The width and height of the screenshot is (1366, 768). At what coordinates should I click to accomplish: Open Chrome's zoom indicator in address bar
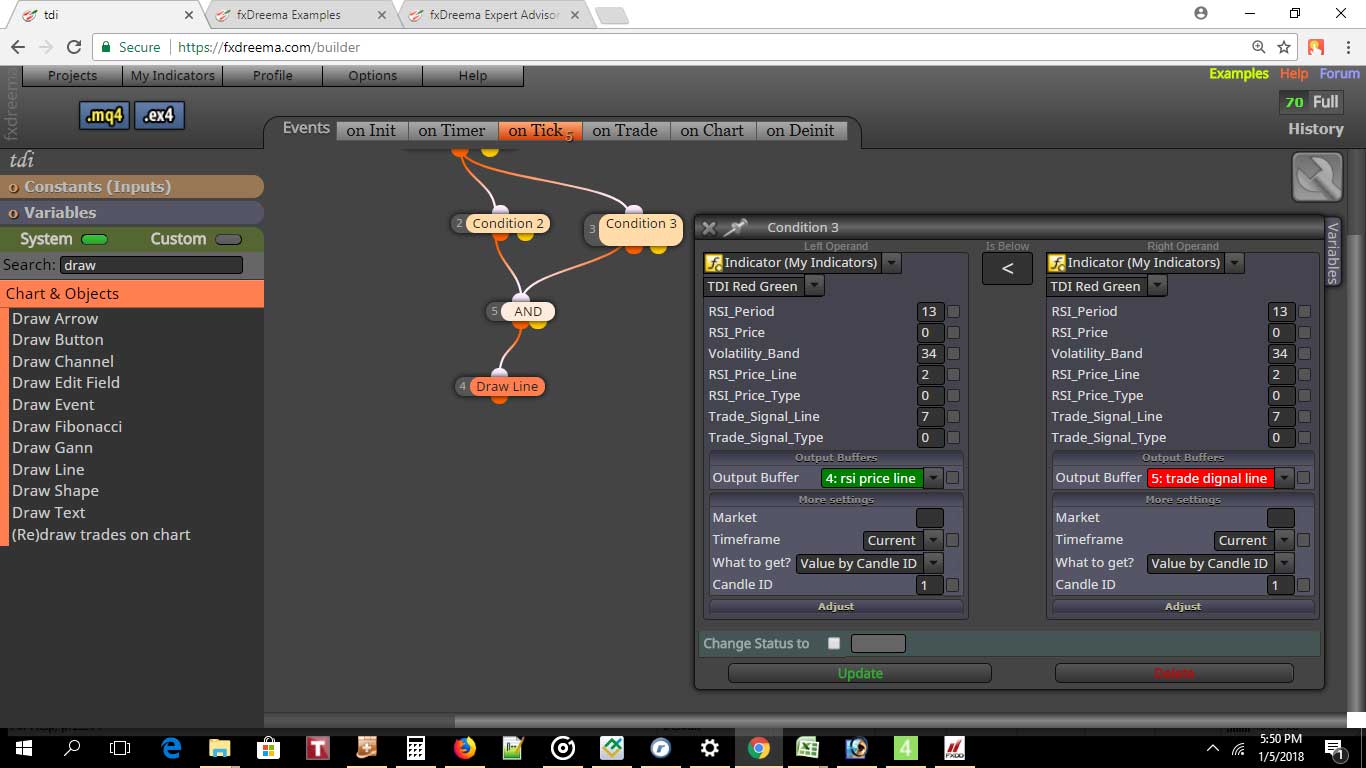pyautogui.click(x=1259, y=47)
